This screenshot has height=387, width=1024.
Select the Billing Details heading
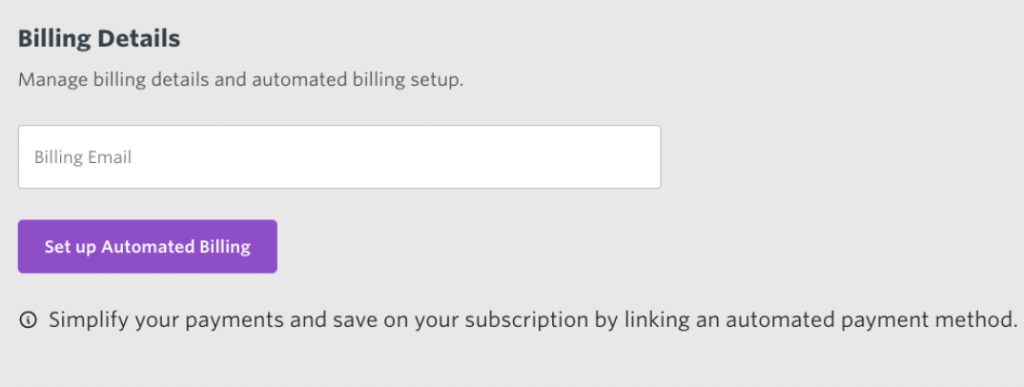click(99, 39)
